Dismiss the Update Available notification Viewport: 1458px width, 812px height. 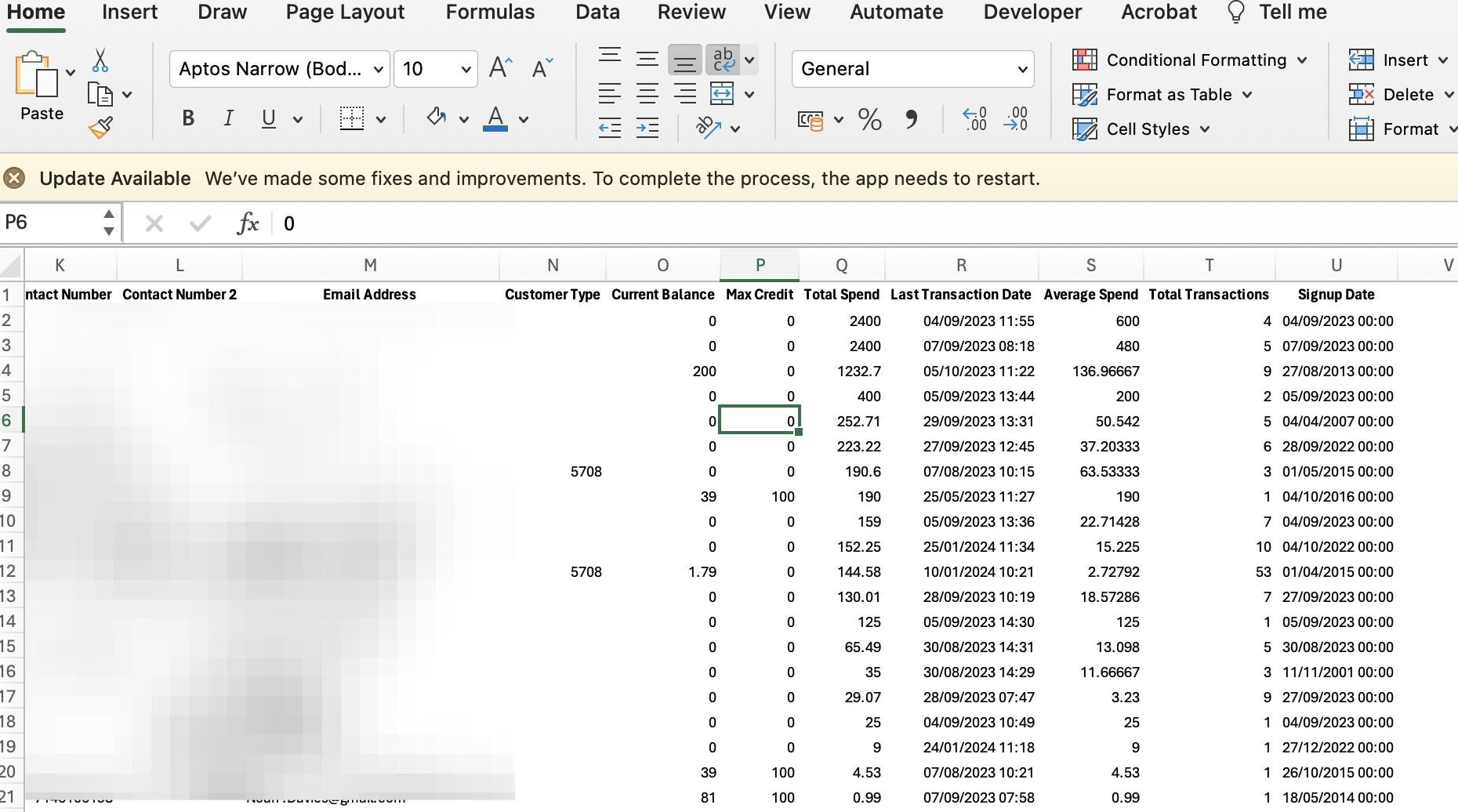14,179
